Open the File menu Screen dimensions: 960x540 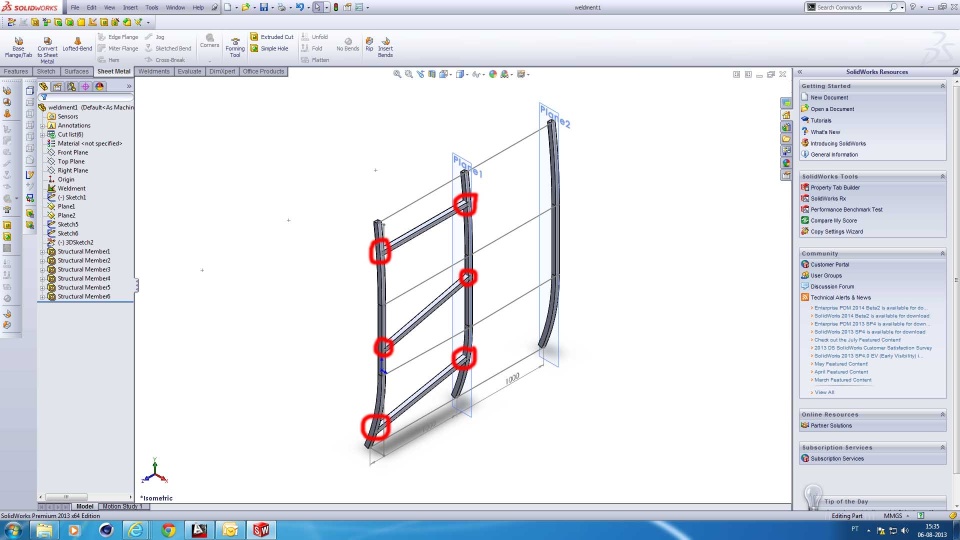(x=75, y=7)
